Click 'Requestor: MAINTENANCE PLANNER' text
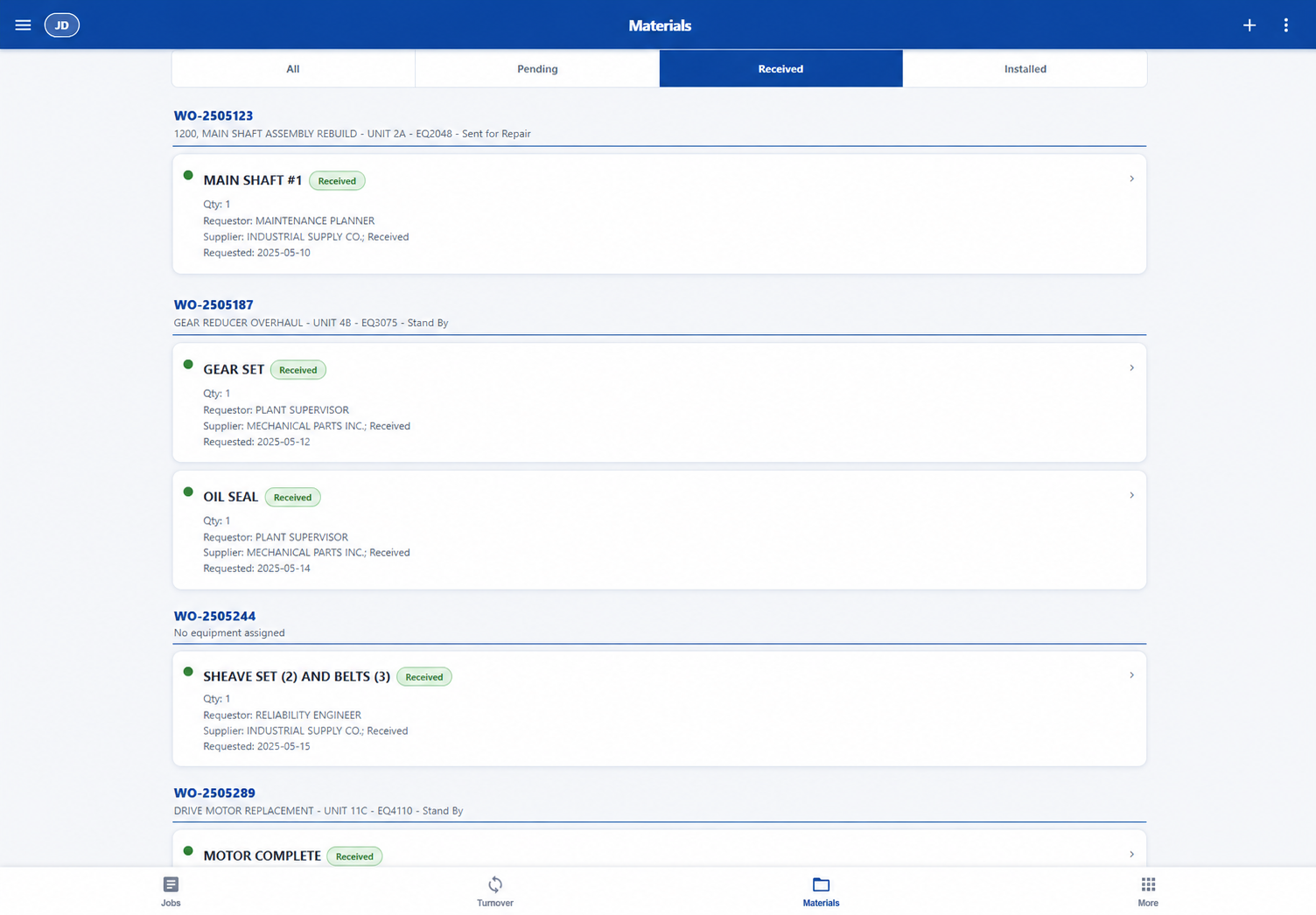Image resolution: width=1316 pixels, height=915 pixels. (289, 220)
